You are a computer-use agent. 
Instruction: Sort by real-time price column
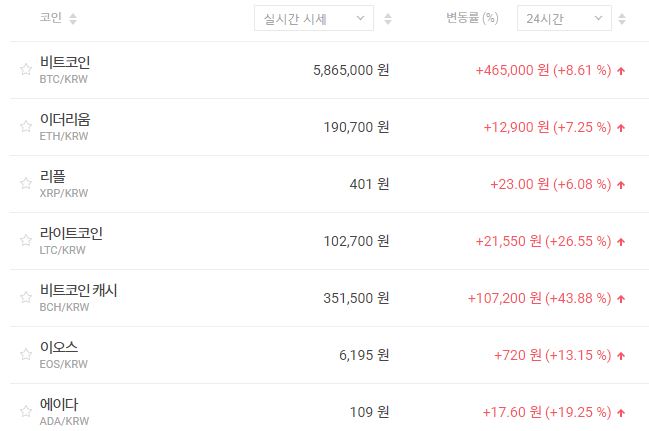[388, 19]
